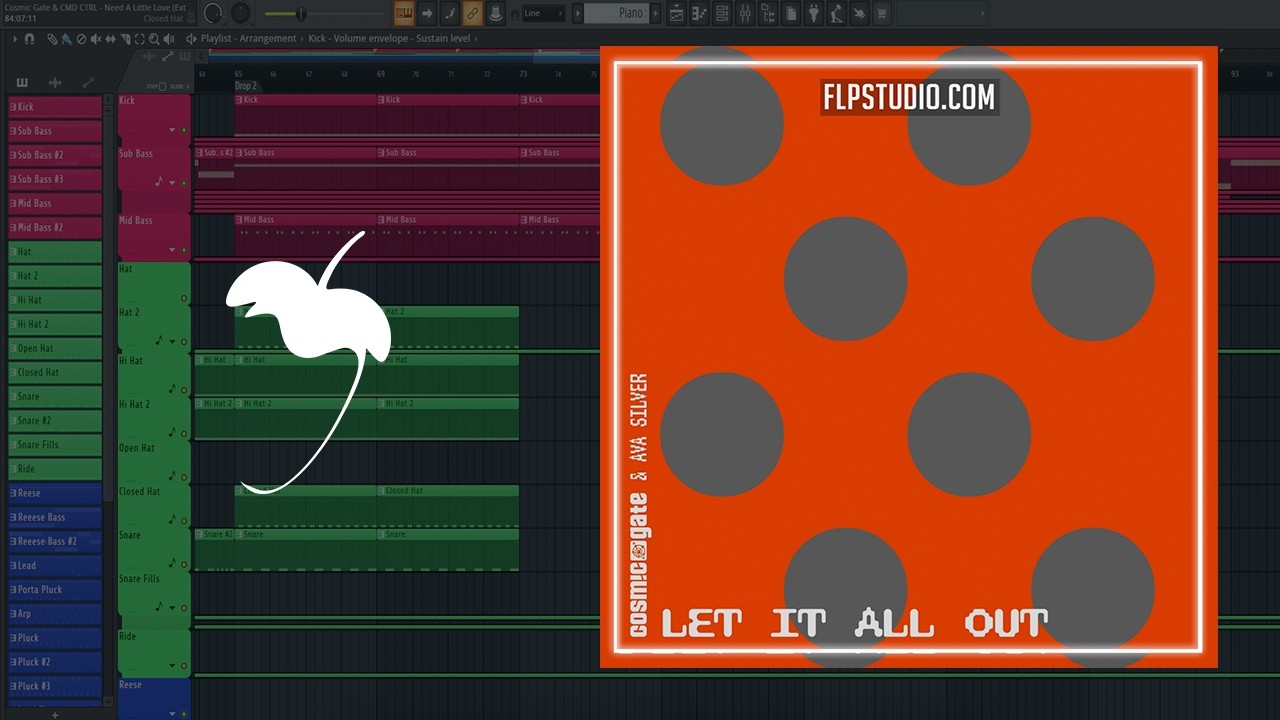1280x720 pixels.
Task: Click the Kick breadcrumb item
Action: (x=317, y=39)
